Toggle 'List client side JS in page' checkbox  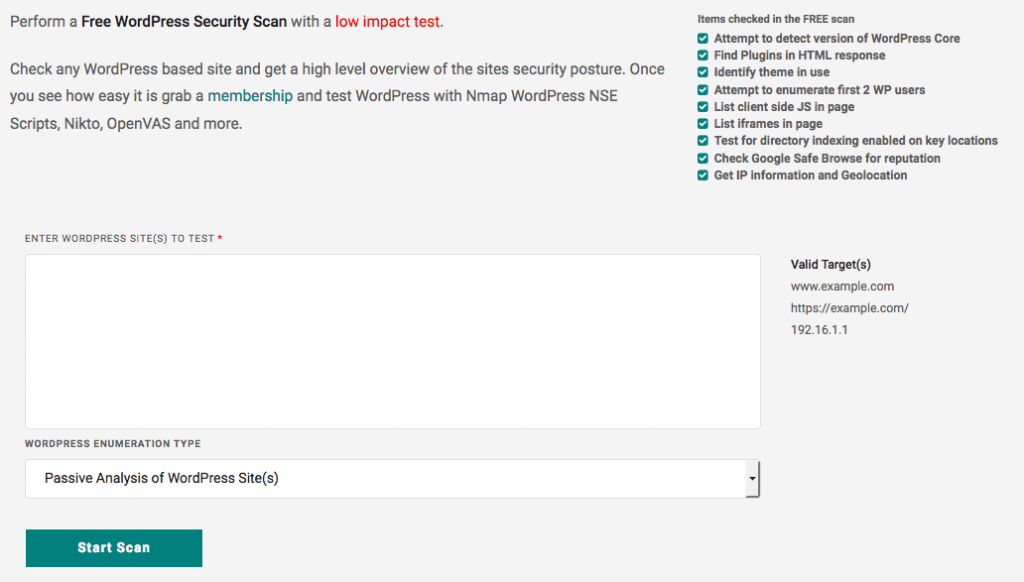click(703, 107)
